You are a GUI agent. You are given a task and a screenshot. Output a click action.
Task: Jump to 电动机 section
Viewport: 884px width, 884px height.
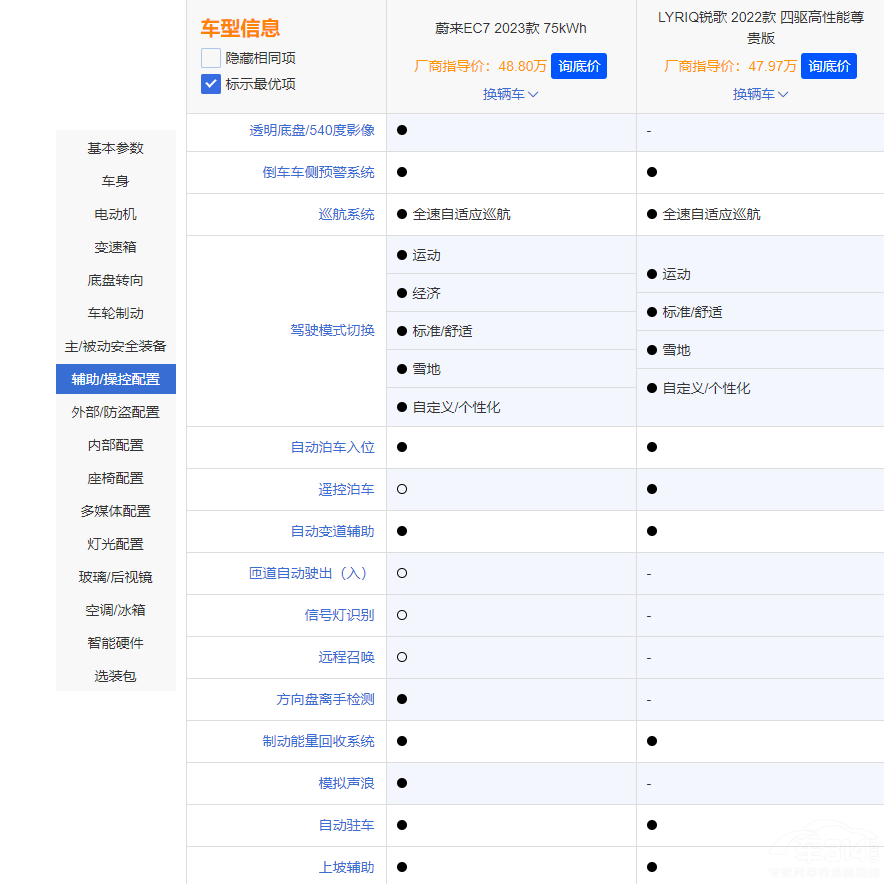[x=116, y=214]
